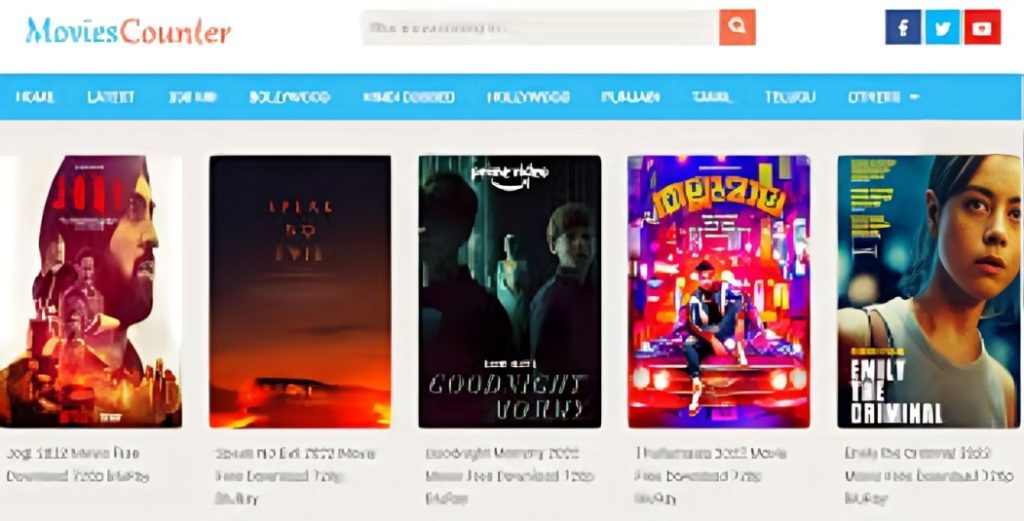1024x521 pixels.
Task: Open the Hindi Dubbed category
Action: tap(408, 97)
